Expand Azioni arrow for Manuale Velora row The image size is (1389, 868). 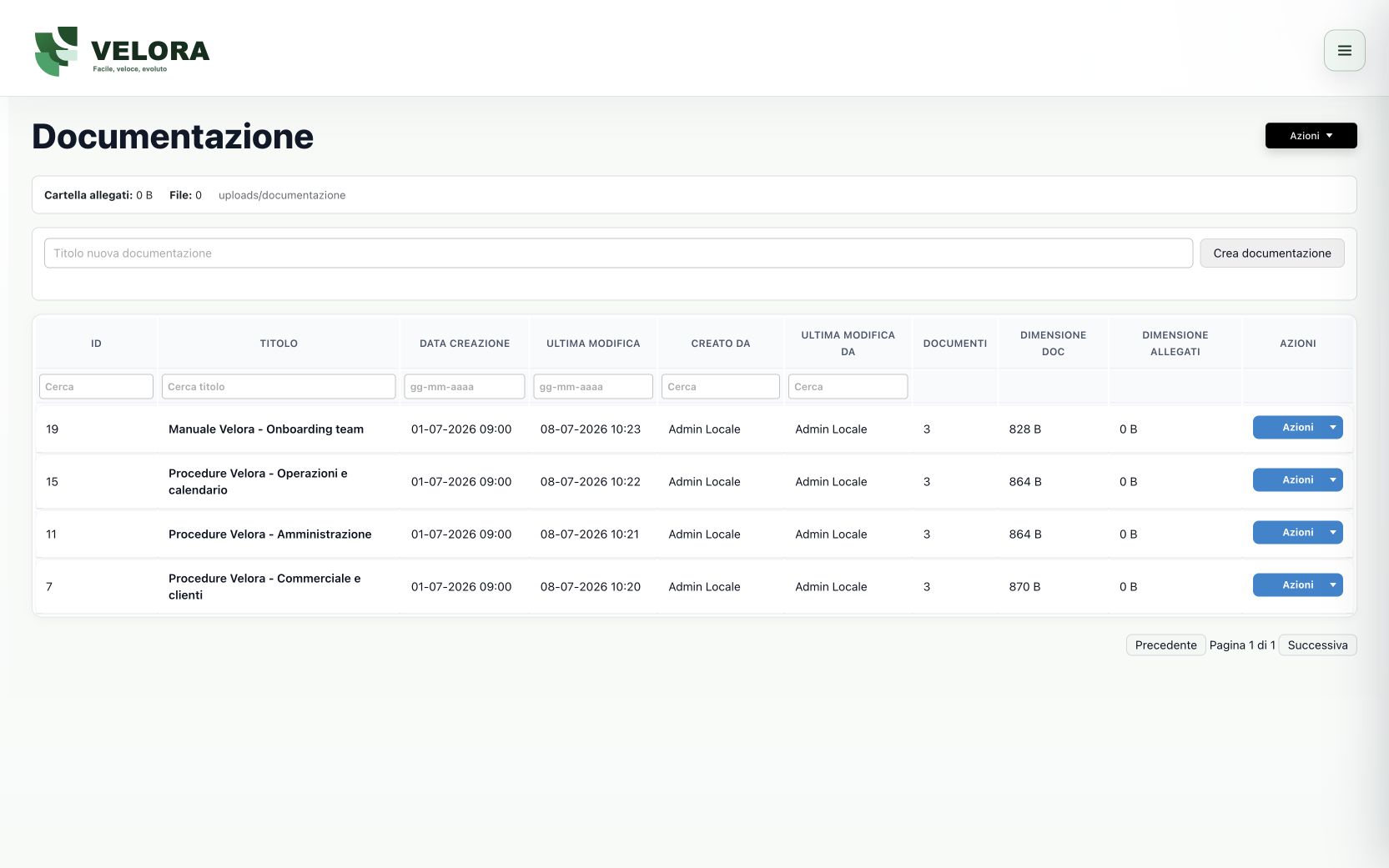[1333, 428]
